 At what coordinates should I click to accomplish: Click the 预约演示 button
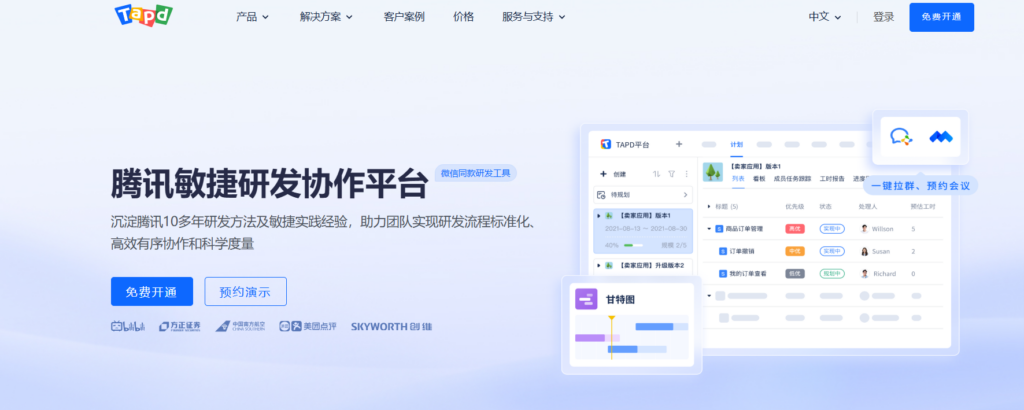pos(245,292)
